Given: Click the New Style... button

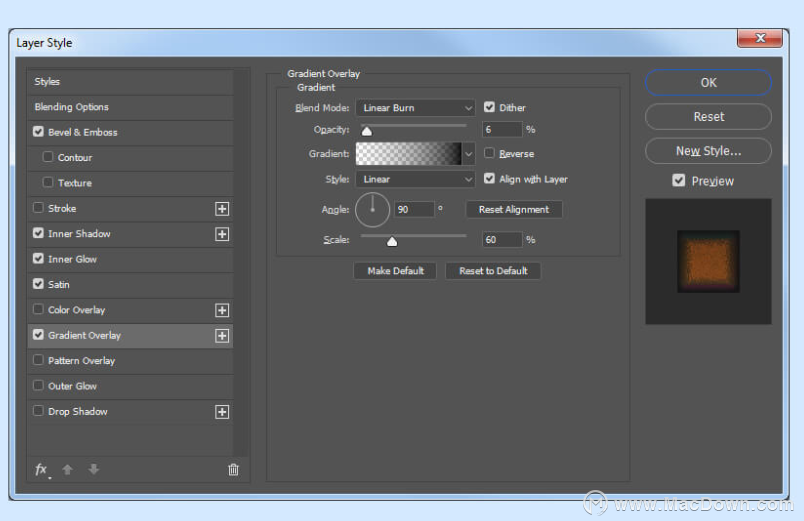Looking at the screenshot, I should tap(708, 151).
